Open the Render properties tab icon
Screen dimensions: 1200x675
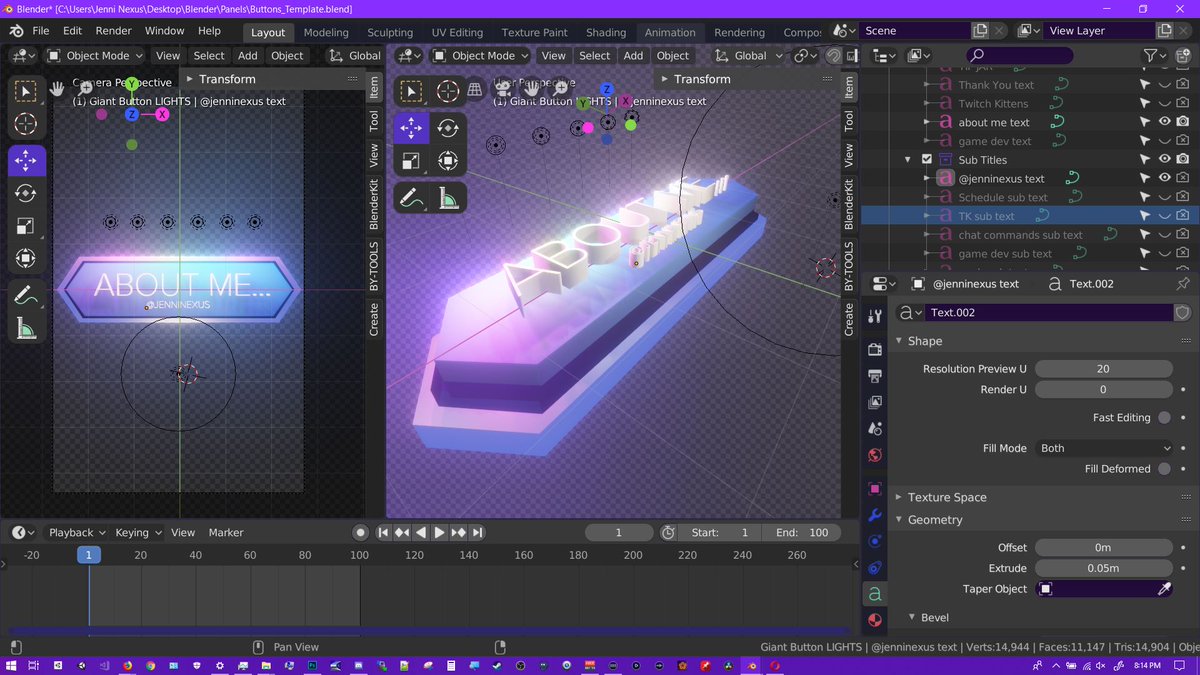875,350
